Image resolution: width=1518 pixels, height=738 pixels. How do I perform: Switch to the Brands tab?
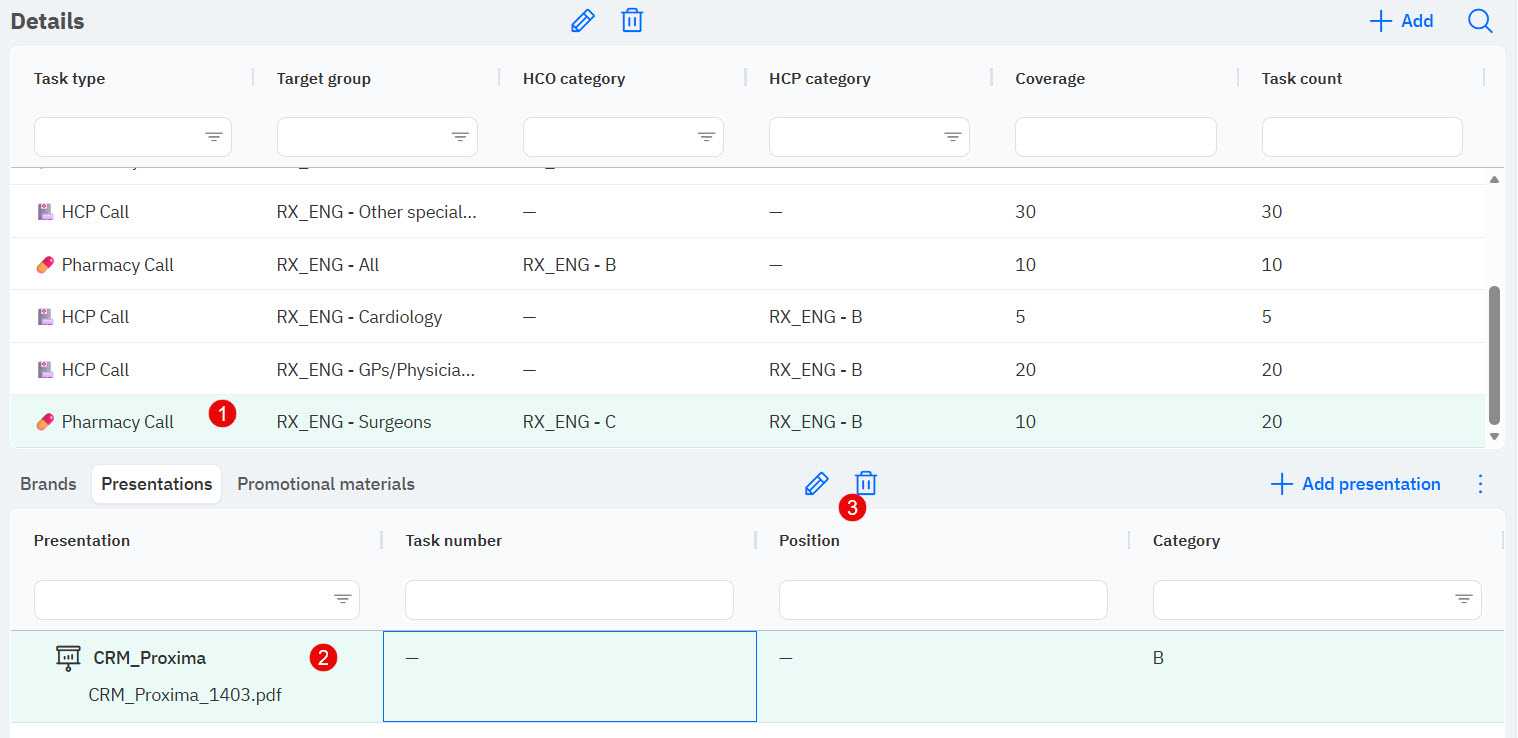[48, 484]
